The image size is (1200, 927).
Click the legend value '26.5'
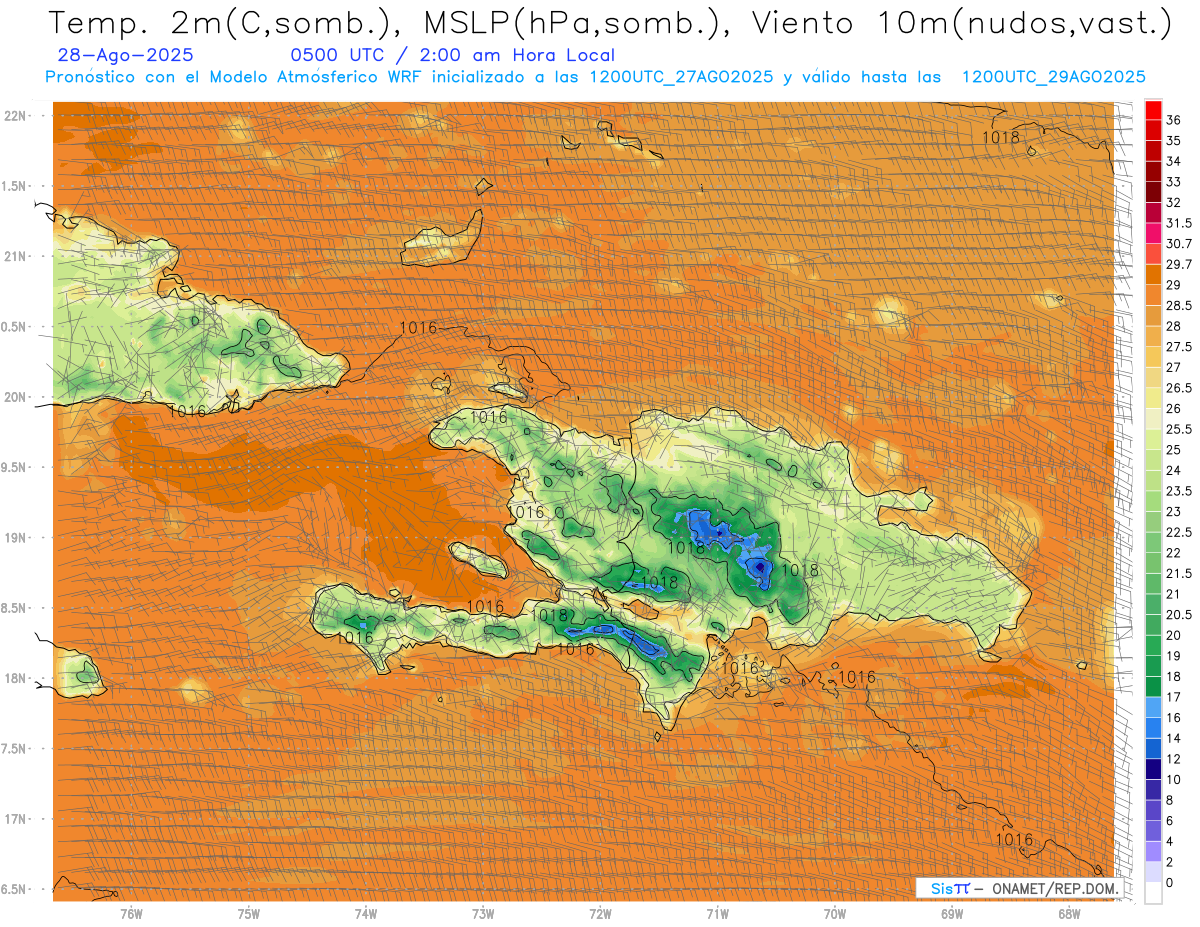[x=1179, y=388]
